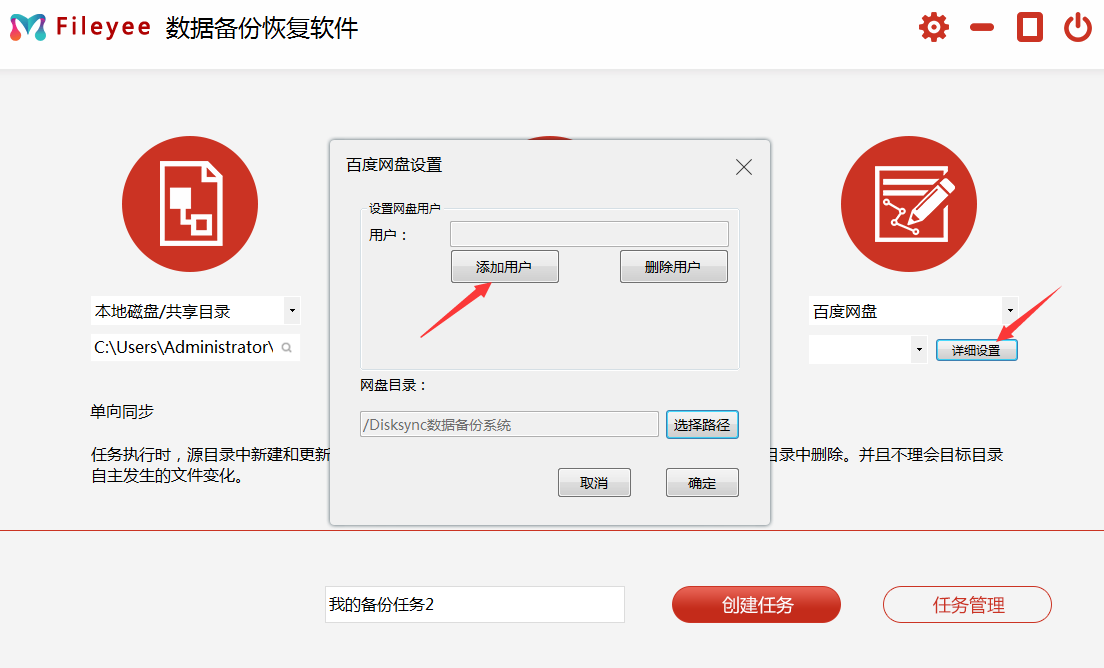Viewport: 1104px width, 668px height.
Task: Maximize the window using the square icon
Action: coord(1029,27)
